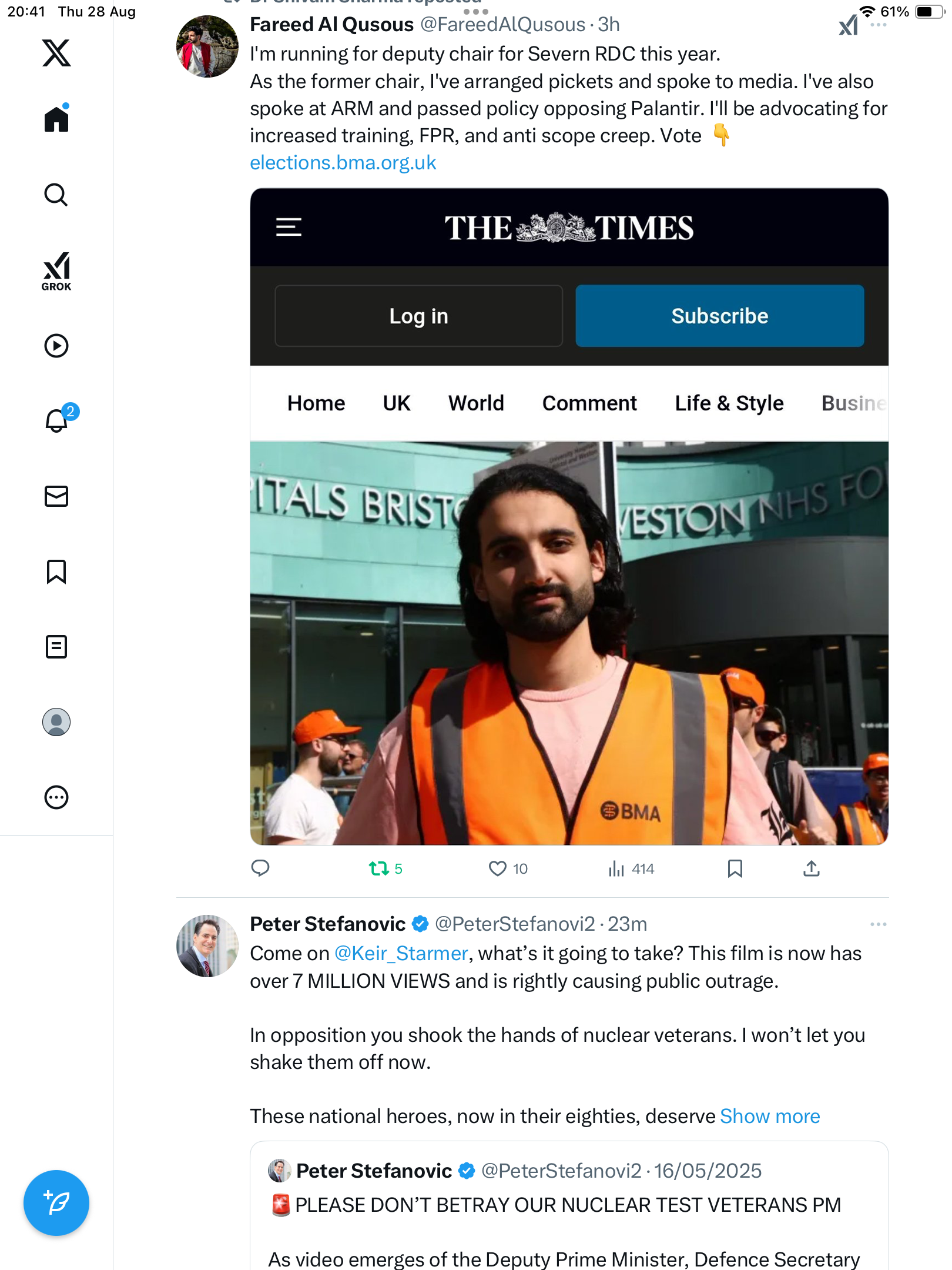952x1270 pixels.
Task: Repost Fareed Al Qusous's post
Action: [378, 868]
